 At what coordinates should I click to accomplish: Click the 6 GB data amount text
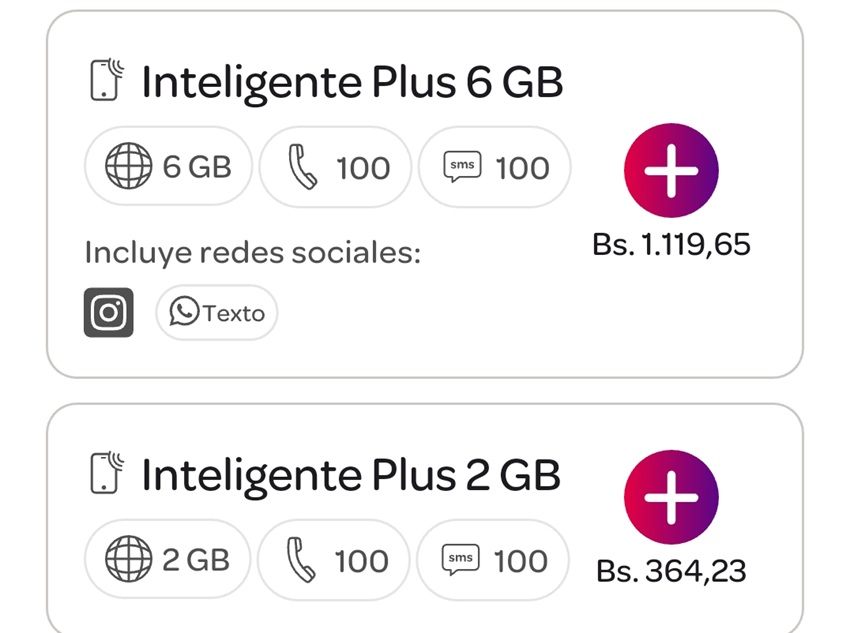197,167
